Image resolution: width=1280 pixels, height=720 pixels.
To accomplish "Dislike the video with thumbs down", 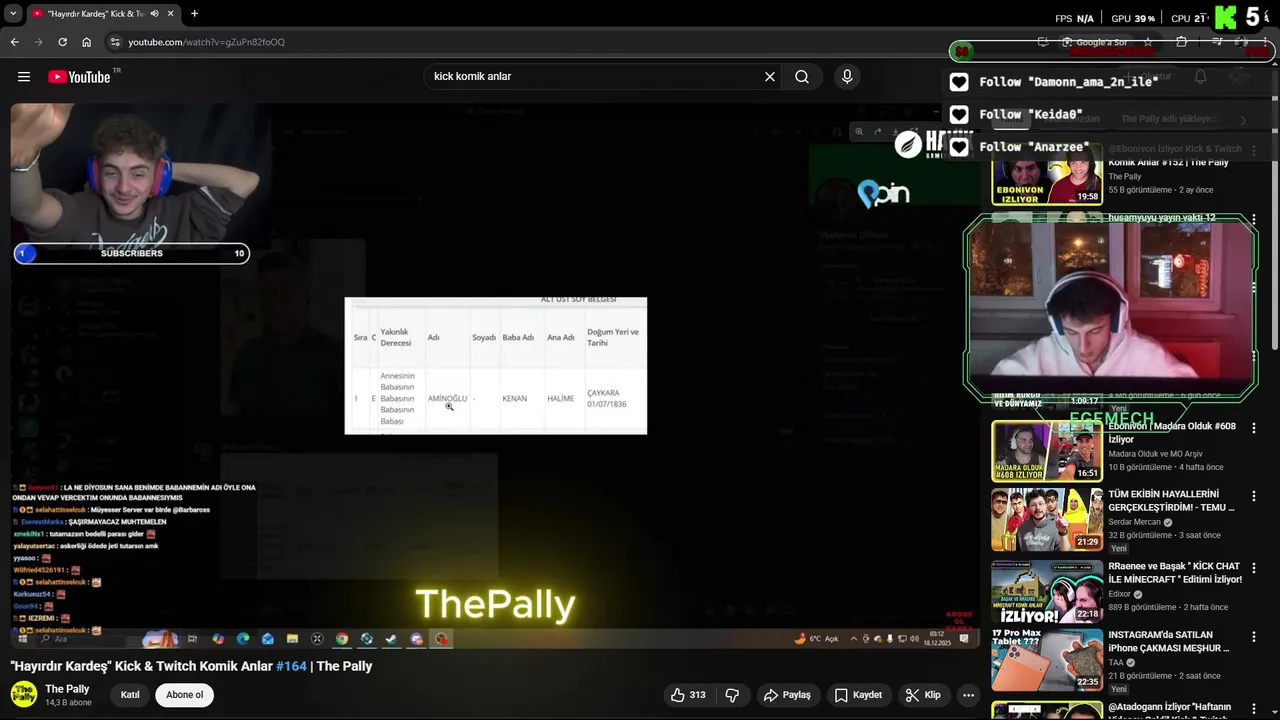I will (x=732, y=695).
